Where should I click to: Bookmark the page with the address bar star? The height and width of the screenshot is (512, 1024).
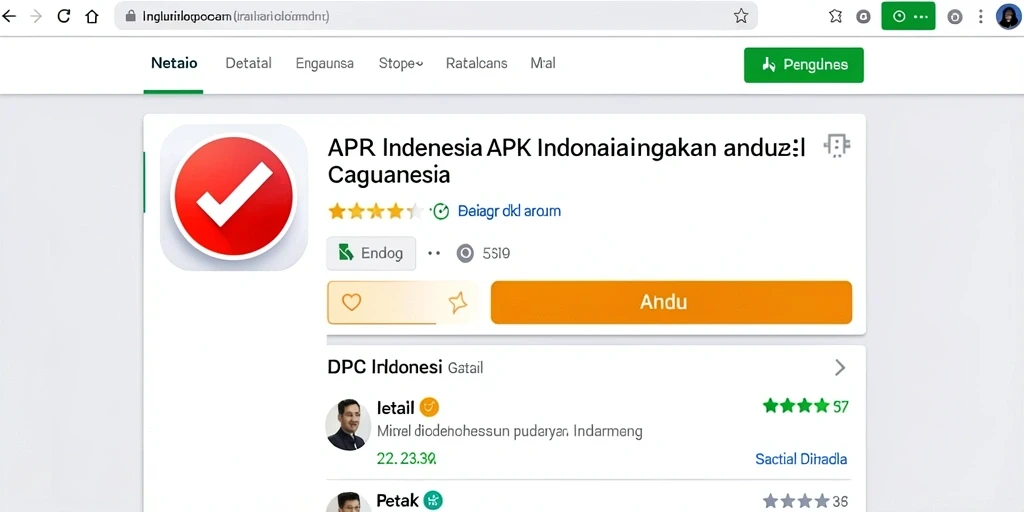coord(741,16)
